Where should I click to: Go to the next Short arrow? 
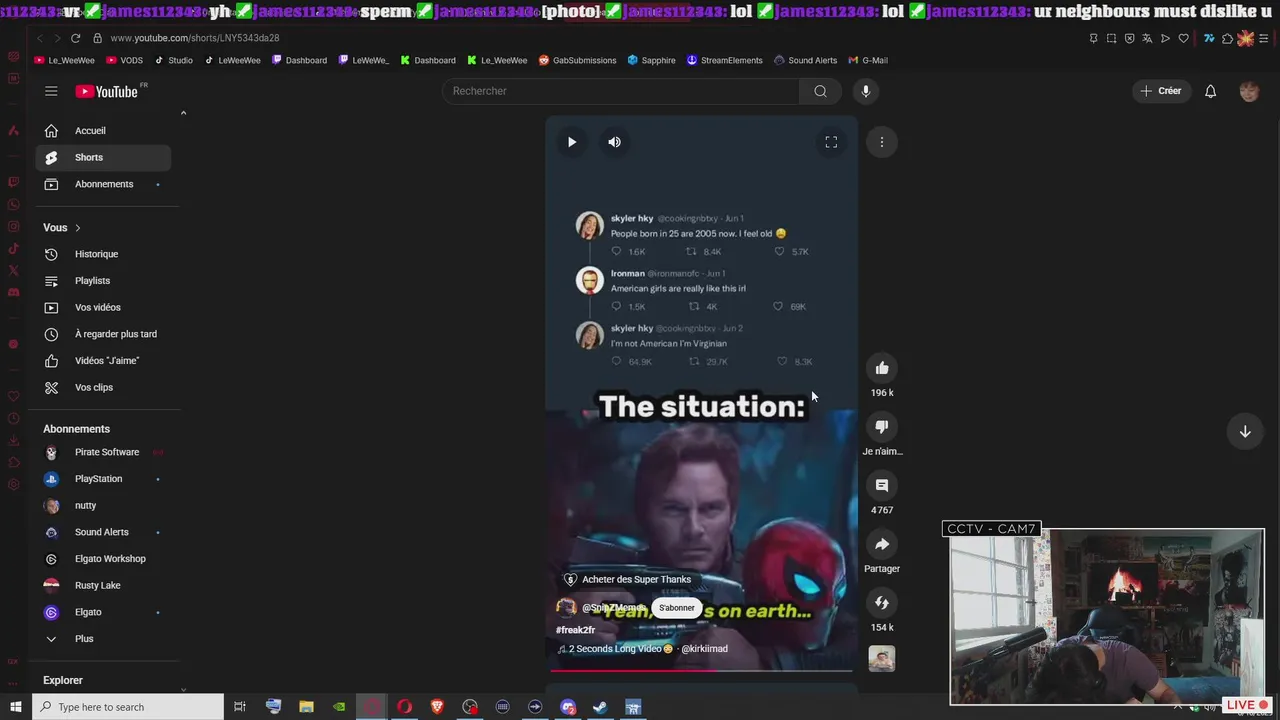(1245, 432)
